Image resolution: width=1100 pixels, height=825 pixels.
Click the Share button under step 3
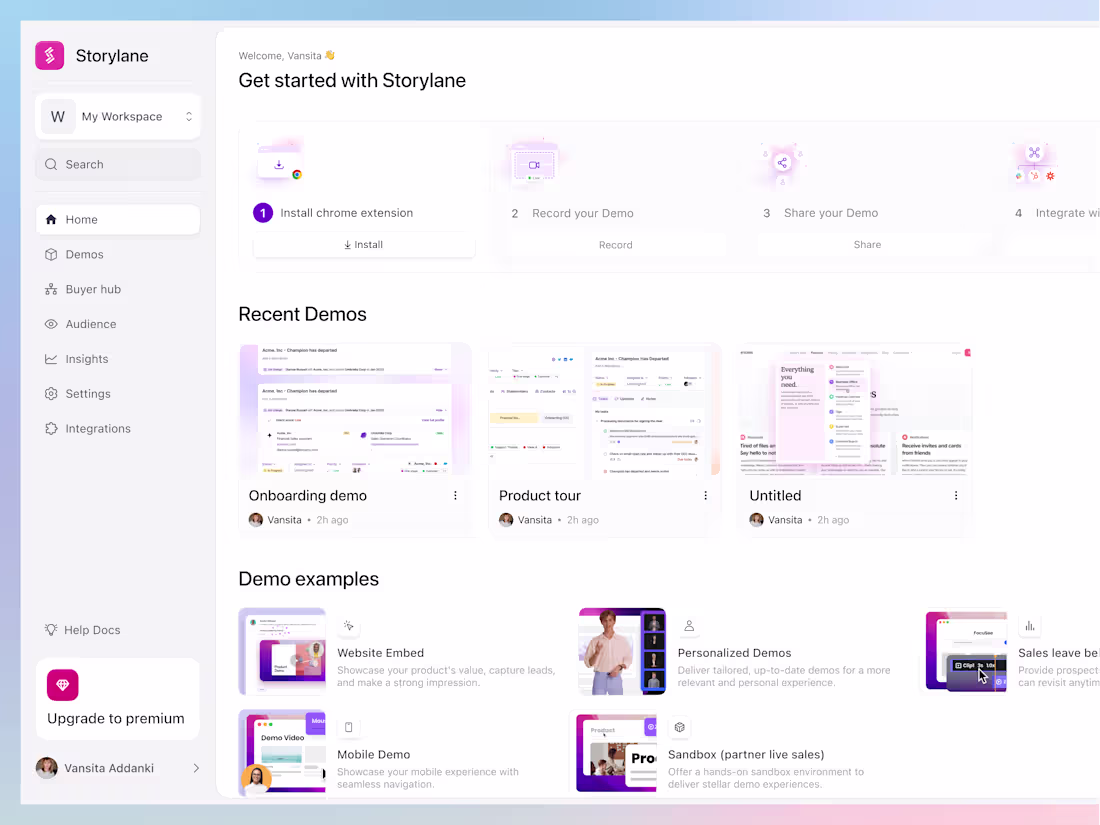(x=867, y=245)
